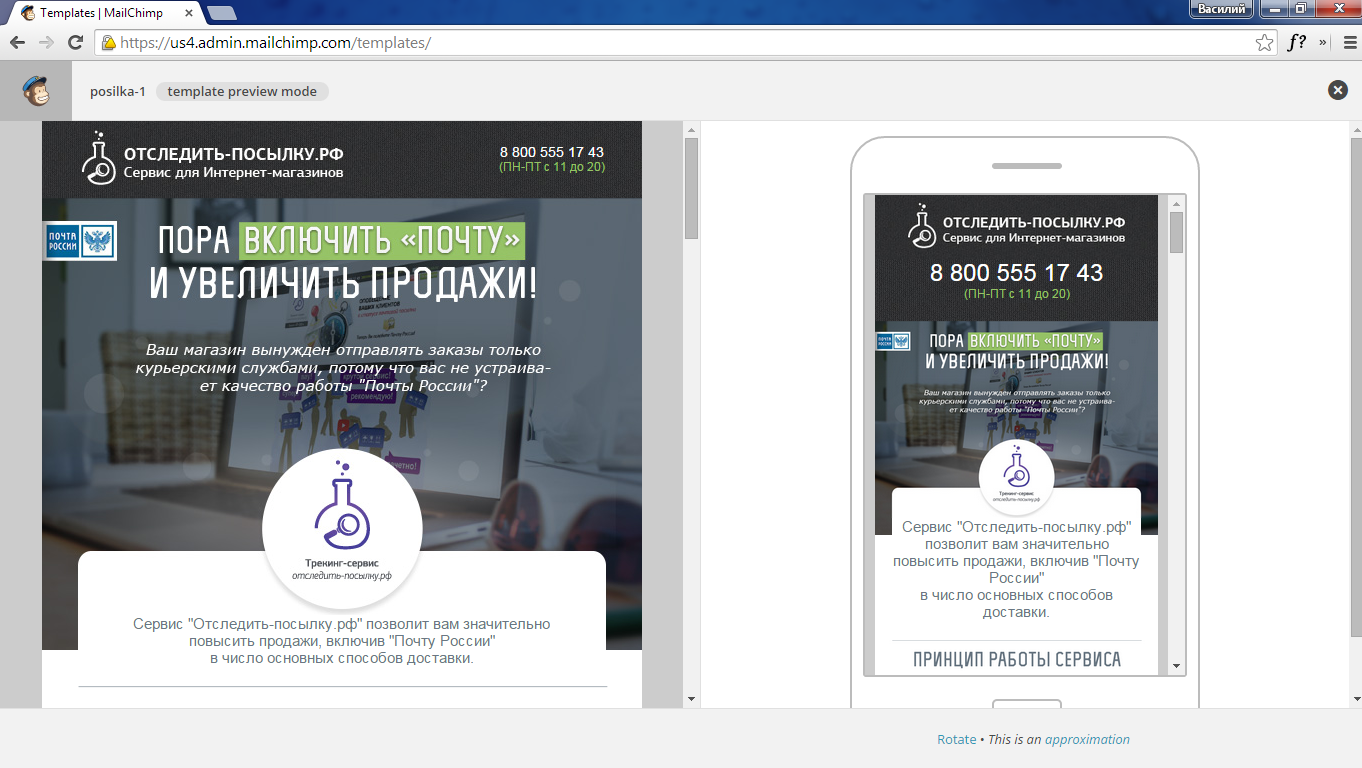Click (ПН-ПТ с 11 до 20) hours in desktop preview
Screen dimensions: 1362x768
tap(552, 167)
